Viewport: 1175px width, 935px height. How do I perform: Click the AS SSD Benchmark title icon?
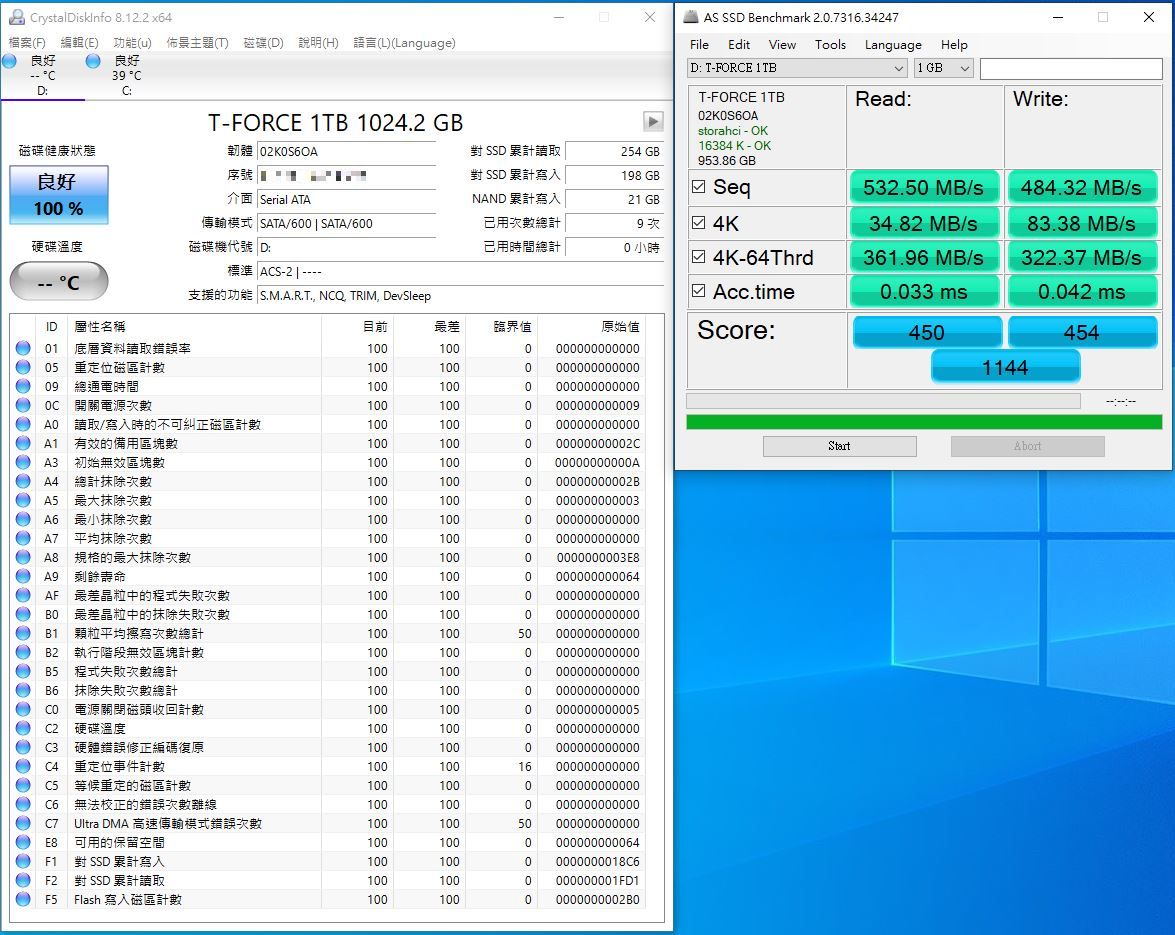[690, 16]
